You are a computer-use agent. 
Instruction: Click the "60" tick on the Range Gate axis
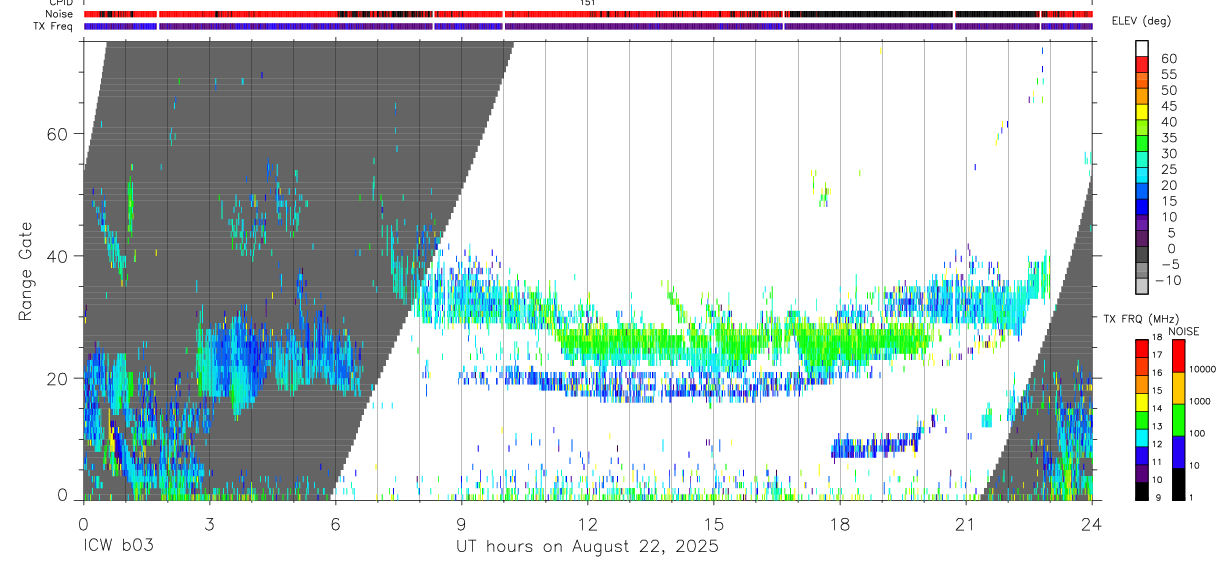coord(59,134)
